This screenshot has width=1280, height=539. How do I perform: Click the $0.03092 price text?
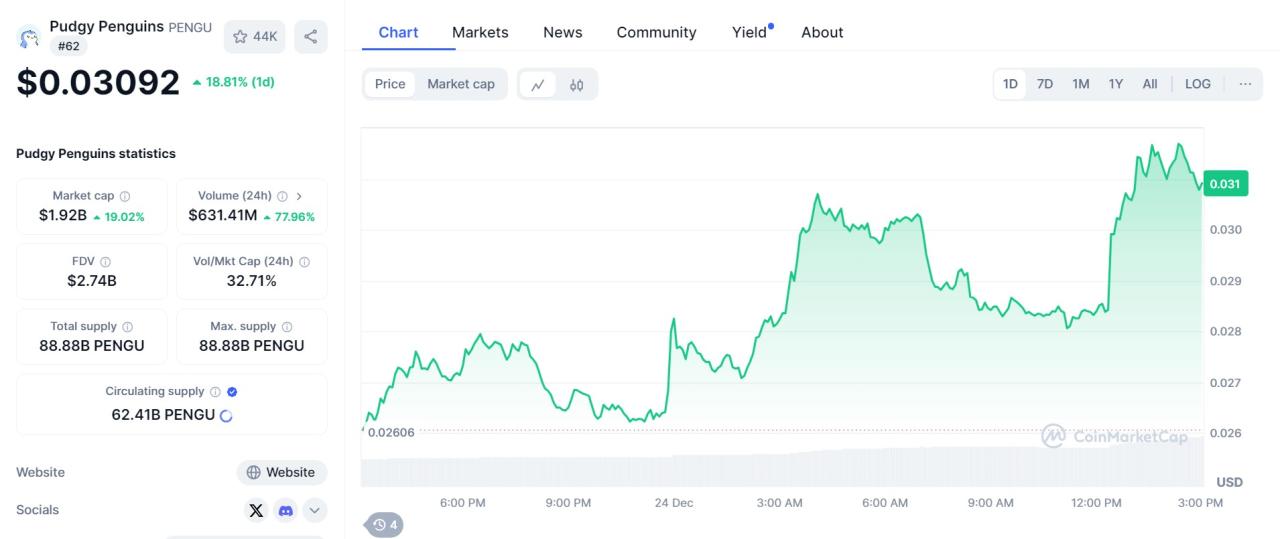tap(98, 82)
